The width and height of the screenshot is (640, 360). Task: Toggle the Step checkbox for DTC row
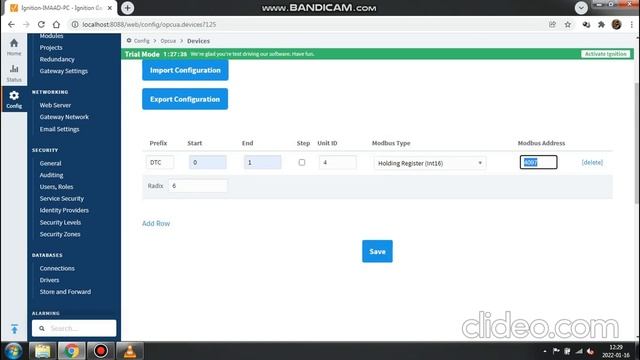point(302,162)
